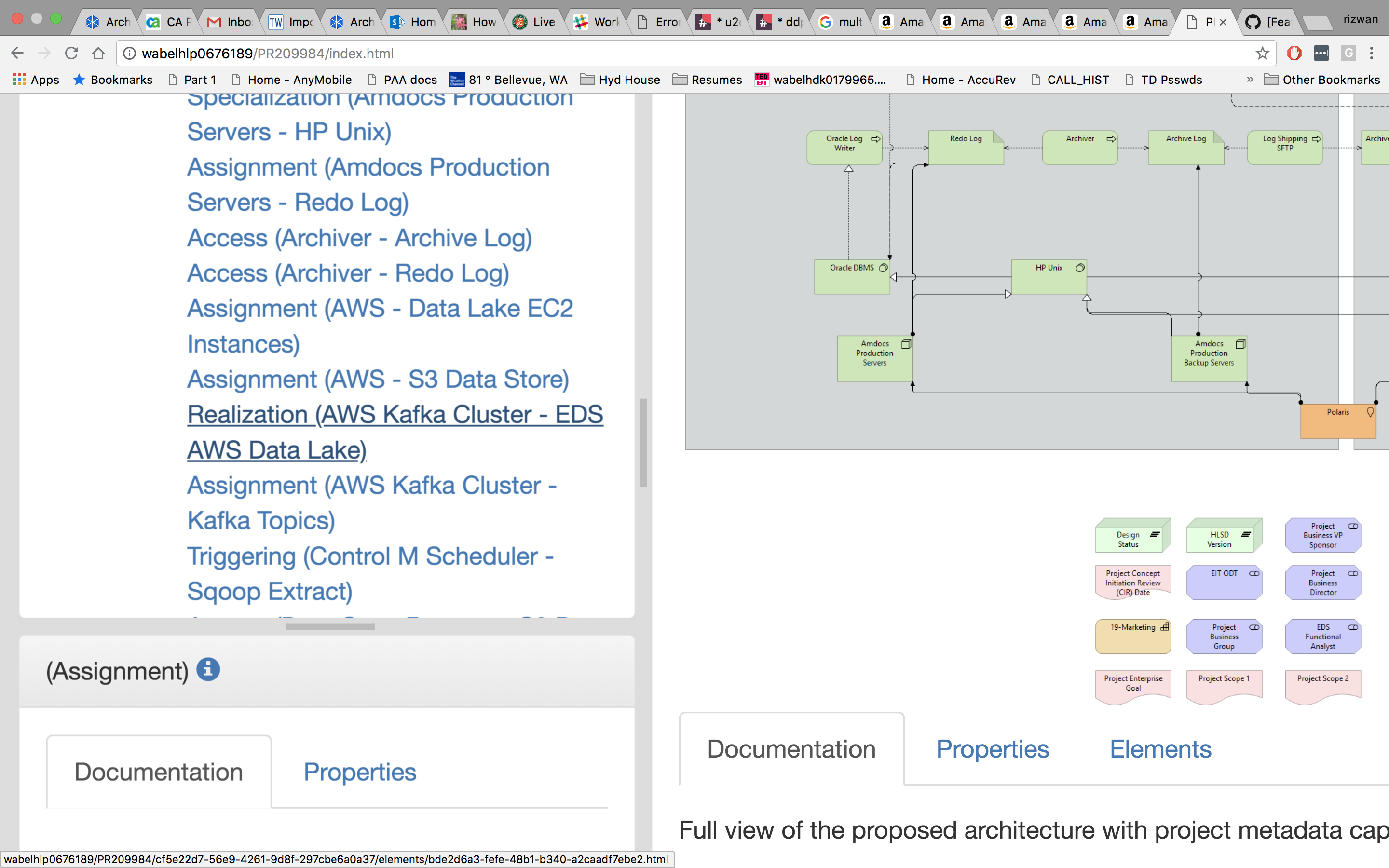Expand the hidden bookmarks overflow chevron
The width and height of the screenshot is (1389, 868).
[x=1250, y=79]
